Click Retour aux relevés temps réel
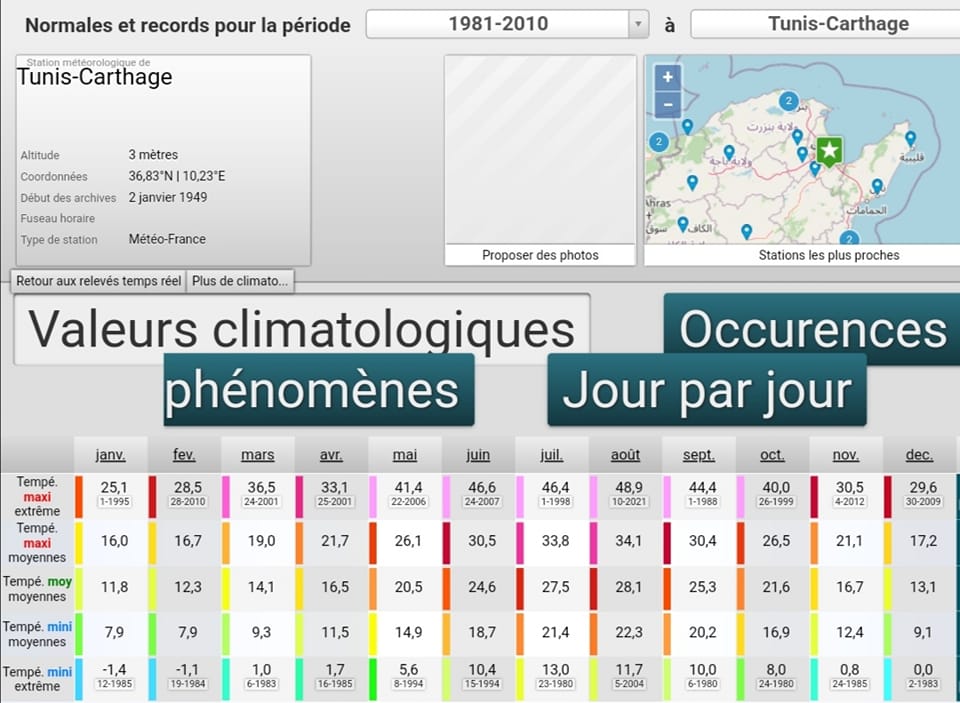The height and width of the screenshot is (703, 960). 98,281
